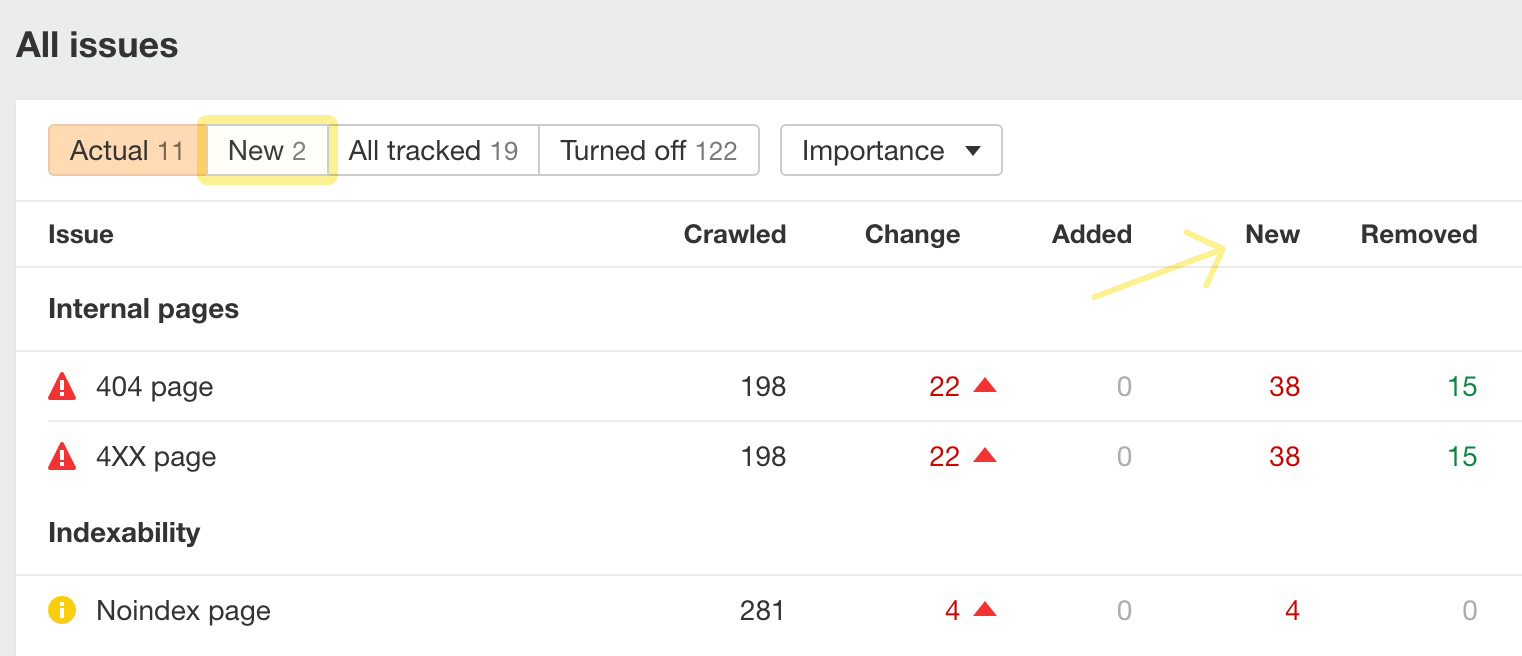Click the yellow info icon beside Noindex page
Screen dimensions: 1522x656
[62, 610]
